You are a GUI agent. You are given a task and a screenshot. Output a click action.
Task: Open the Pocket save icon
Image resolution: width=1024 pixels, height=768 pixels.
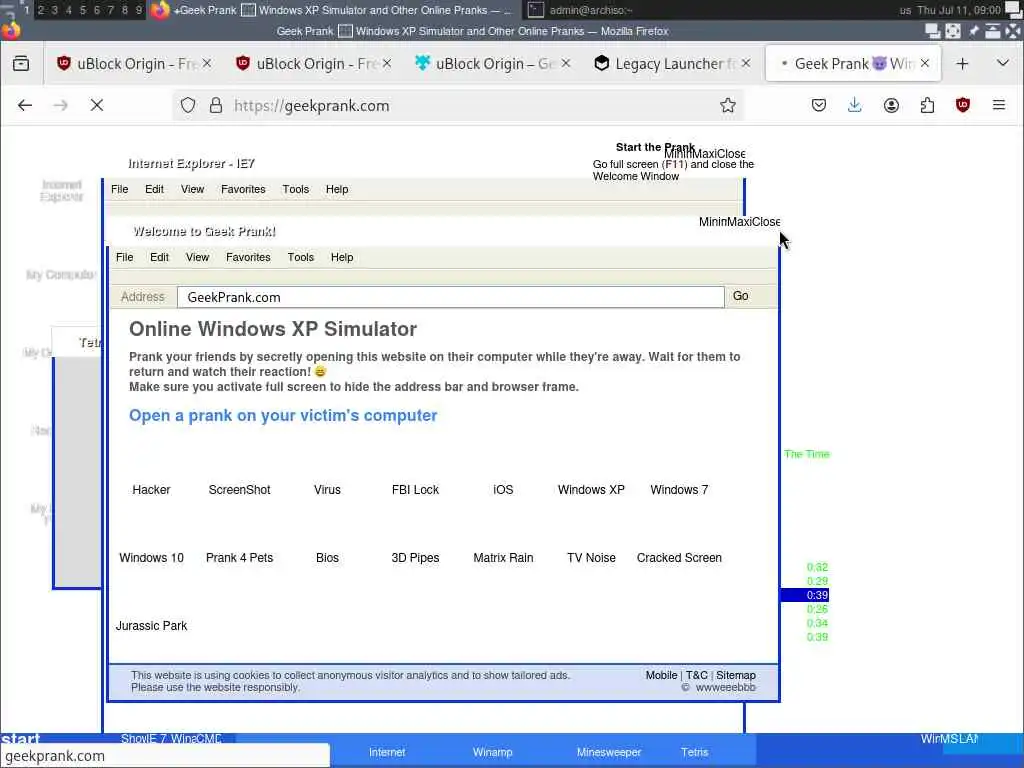pos(818,105)
